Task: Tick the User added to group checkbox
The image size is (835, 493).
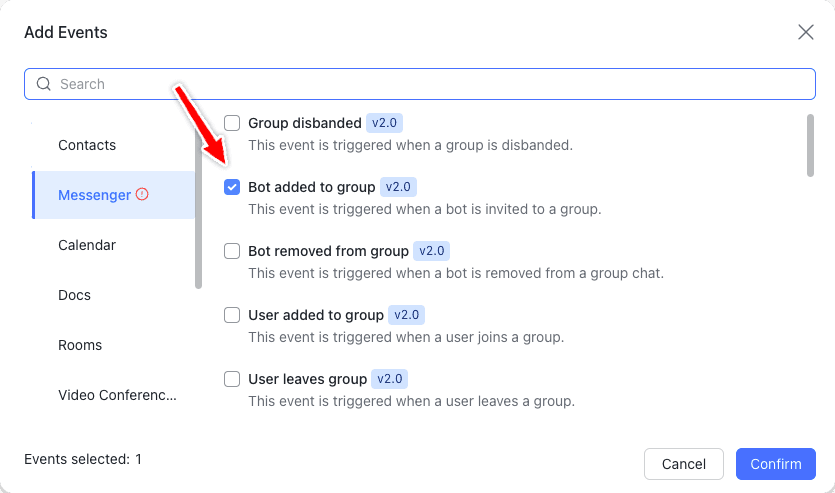Action: [232, 315]
